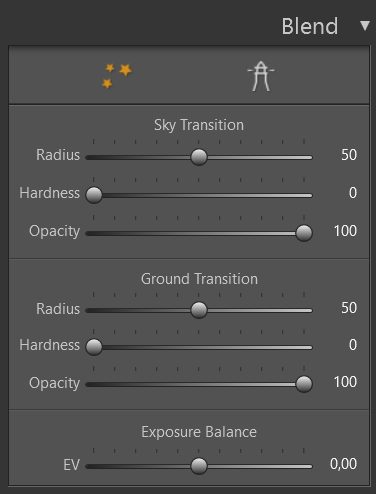
Task: Click the EV value 0,00 field
Action: pos(343,464)
